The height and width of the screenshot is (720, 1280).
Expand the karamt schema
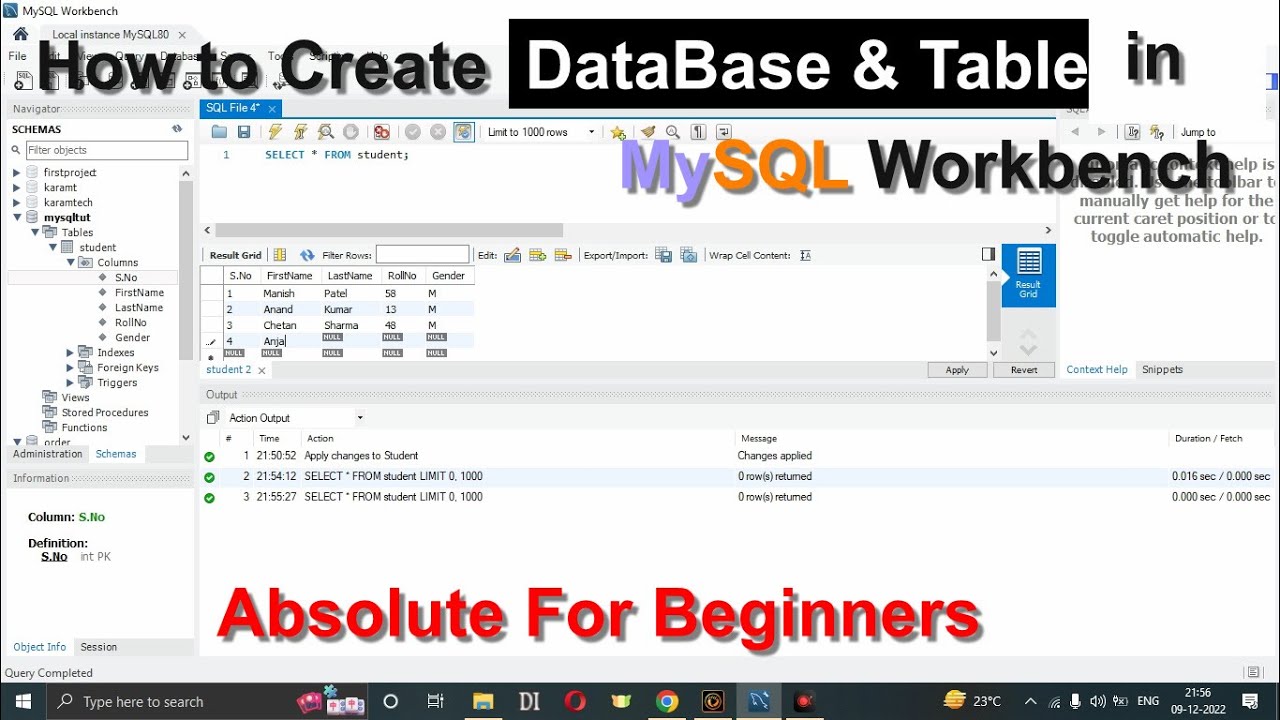click(x=16, y=187)
